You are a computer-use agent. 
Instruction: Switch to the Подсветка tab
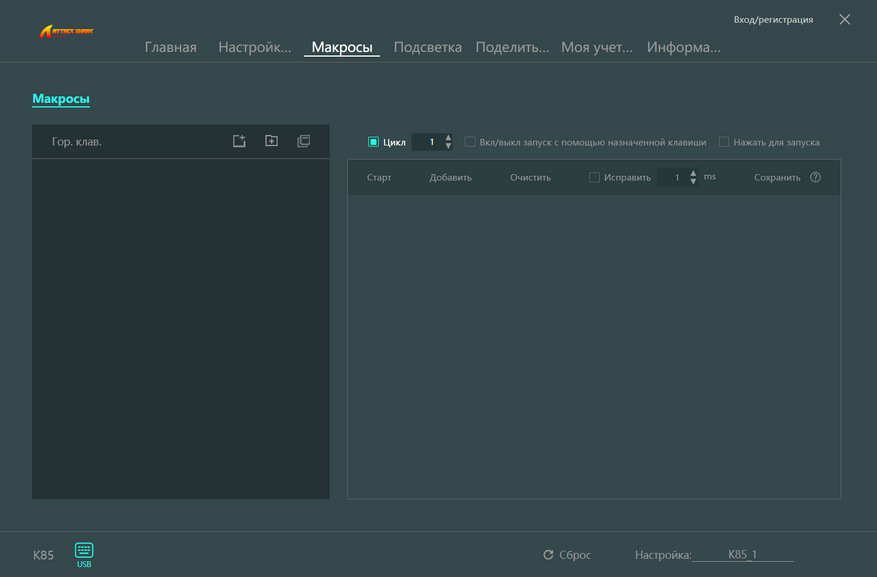click(x=428, y=47)
